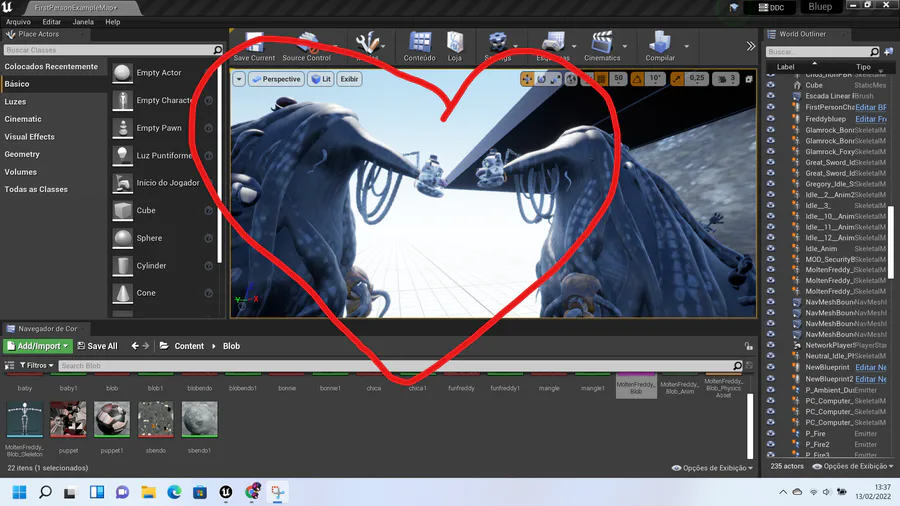This screenshot has height=506, width=900.
Task: Click the Save Current toolbar icon
Action: [254, 43]
